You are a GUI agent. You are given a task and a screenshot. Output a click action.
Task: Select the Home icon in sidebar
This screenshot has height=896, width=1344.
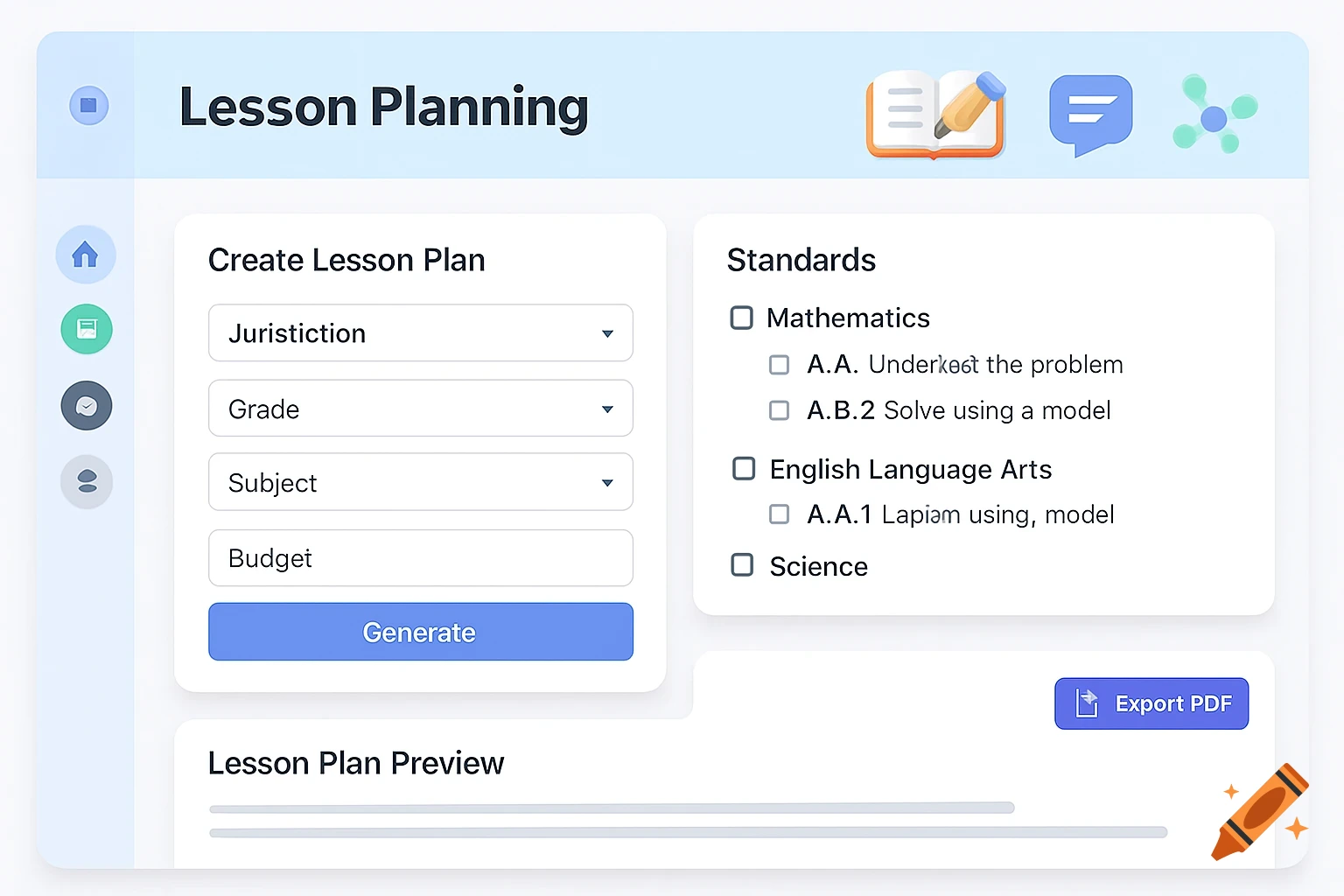coord(85,255)
